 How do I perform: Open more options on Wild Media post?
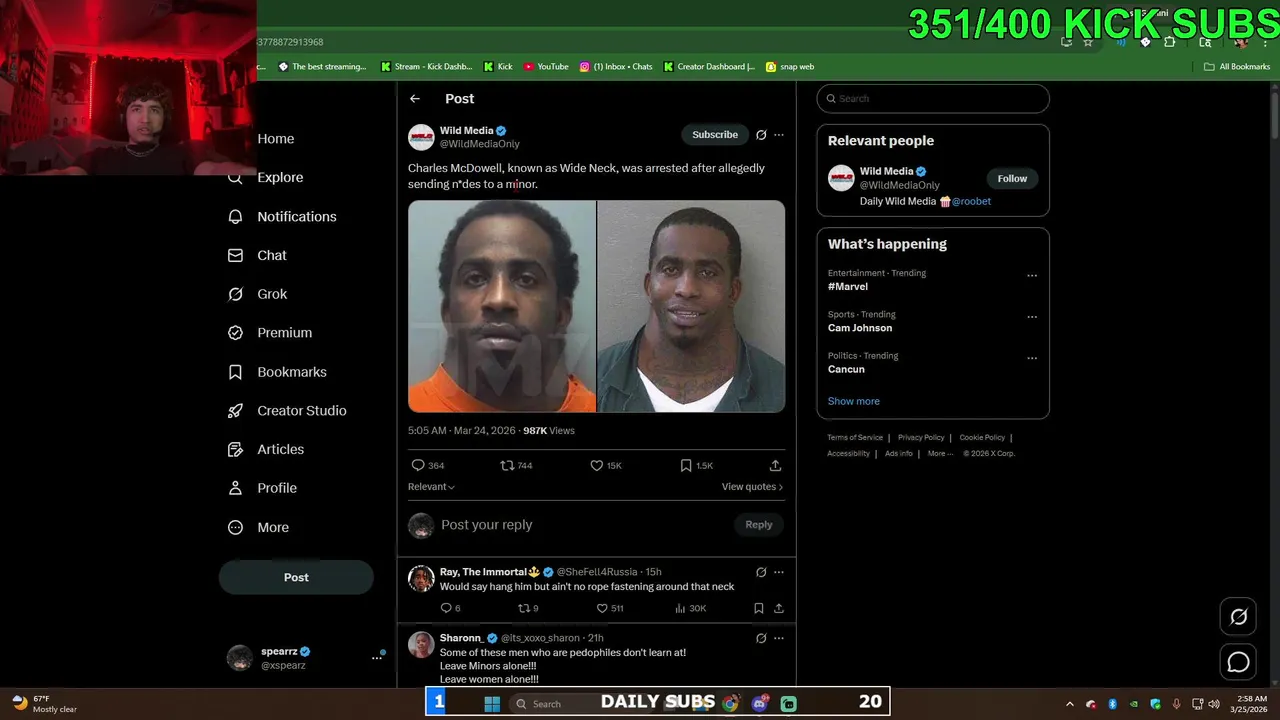pos(779,135)
